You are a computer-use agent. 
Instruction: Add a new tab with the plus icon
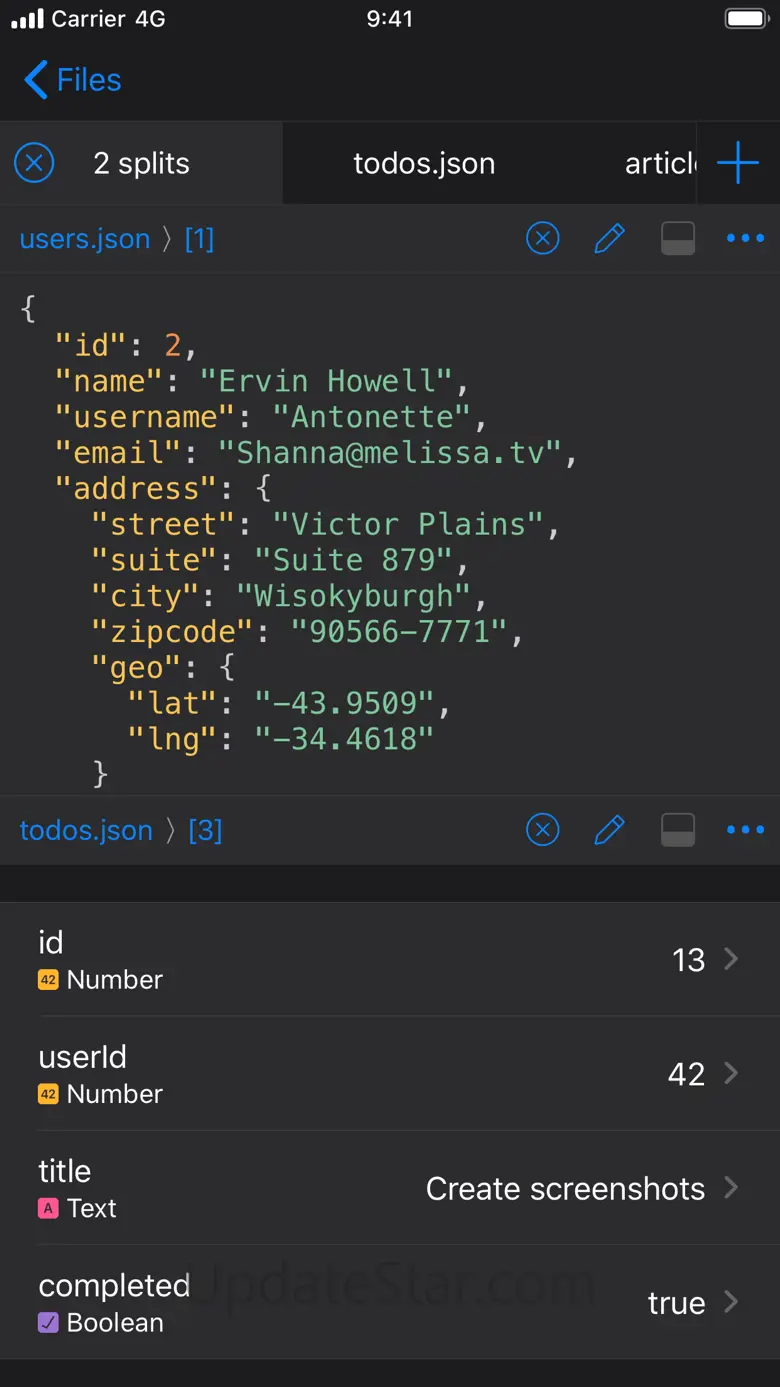(x=738, y=163)
